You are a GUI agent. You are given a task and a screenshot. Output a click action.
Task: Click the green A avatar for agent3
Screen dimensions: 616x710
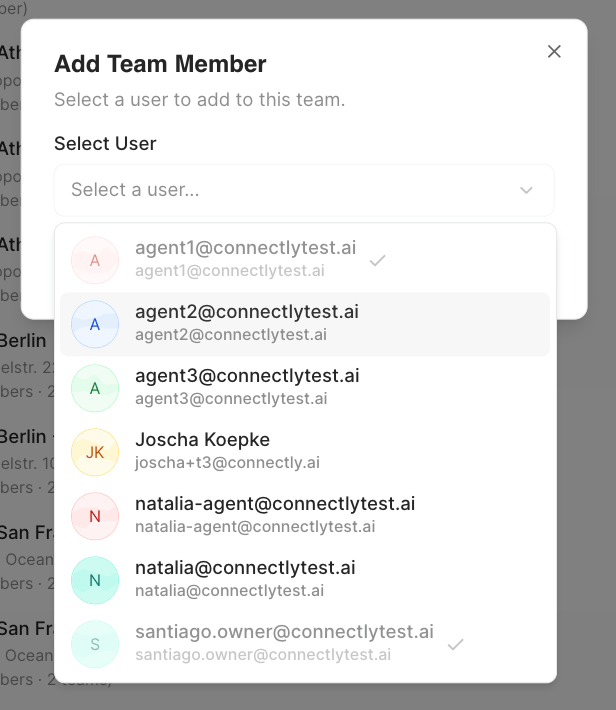tap(95, 388)
